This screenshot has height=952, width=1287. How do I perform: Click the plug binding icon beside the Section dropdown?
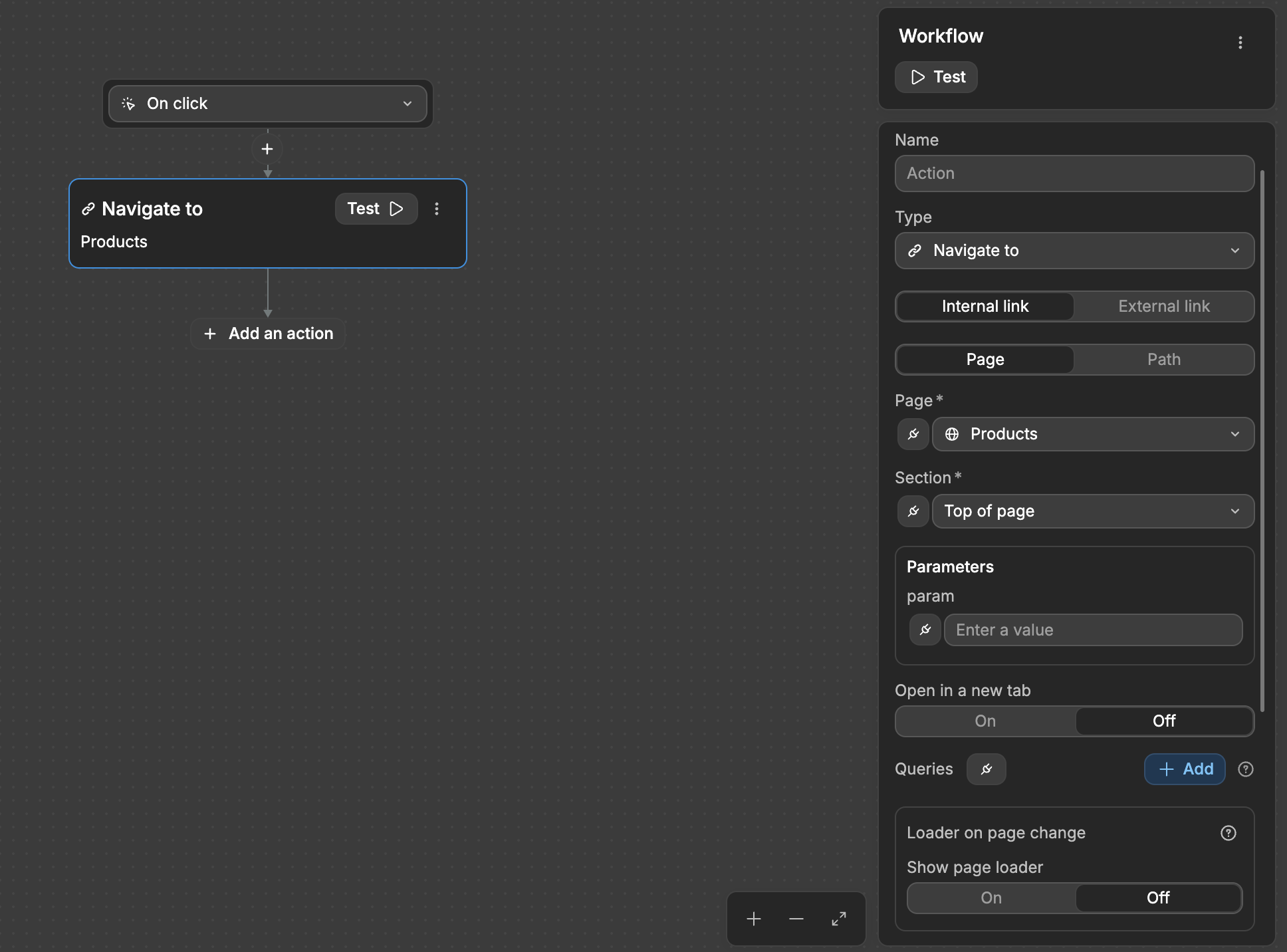(x=913, y=511)
